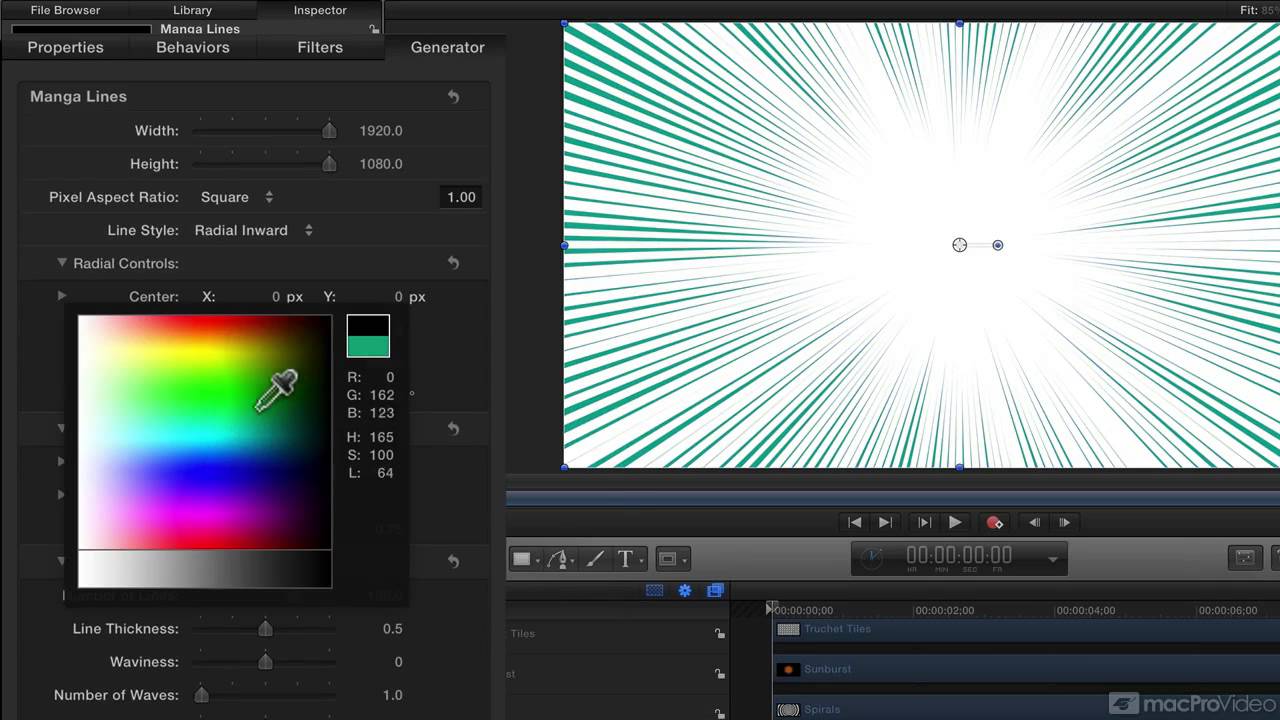Adjust the Line Thickness slider

265,629
